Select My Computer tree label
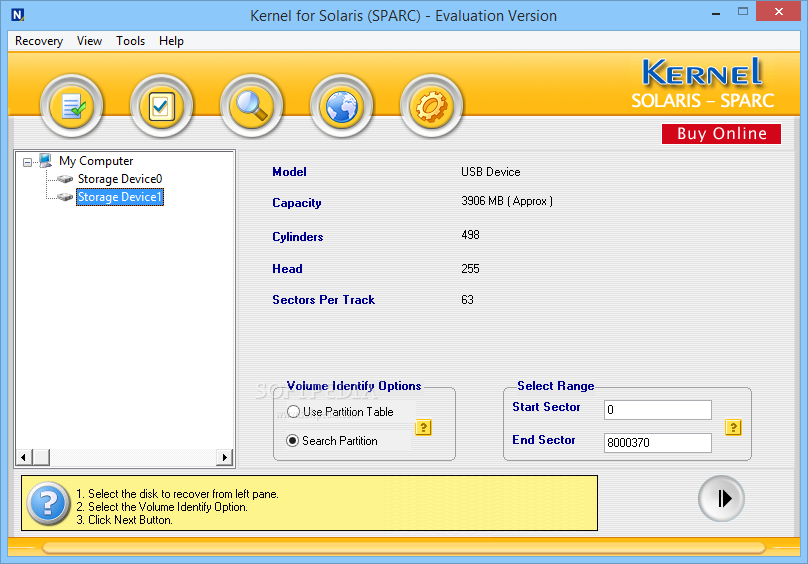Viewport: 808px width, 564px height. [x=96, y=161]
